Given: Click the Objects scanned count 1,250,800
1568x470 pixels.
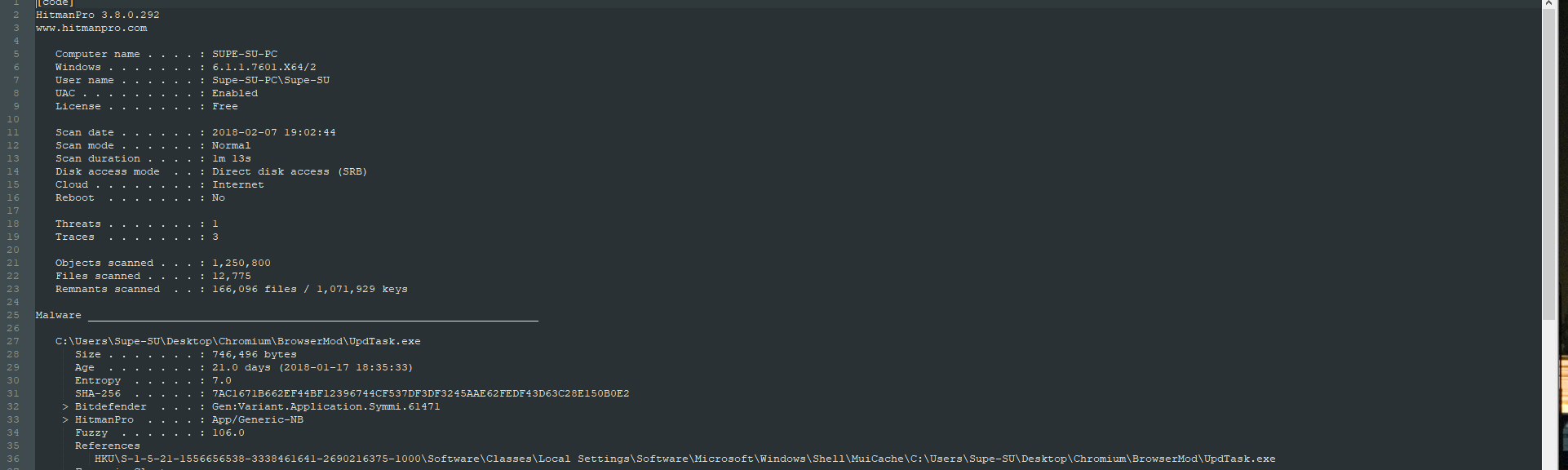Looking at the screenshot, I should [241, 263].
